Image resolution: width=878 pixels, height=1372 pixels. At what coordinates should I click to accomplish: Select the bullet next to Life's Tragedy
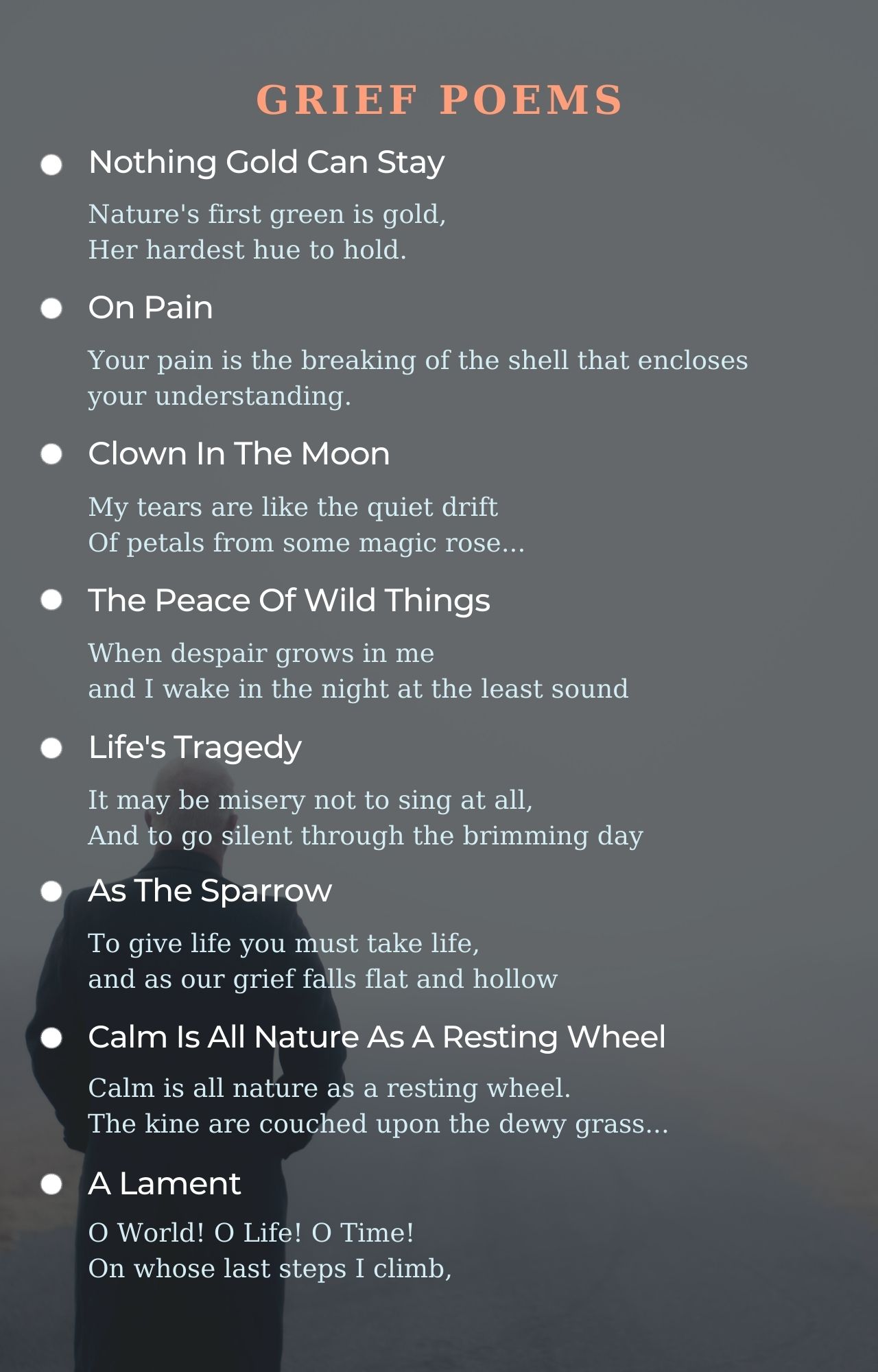pos(51,748)
